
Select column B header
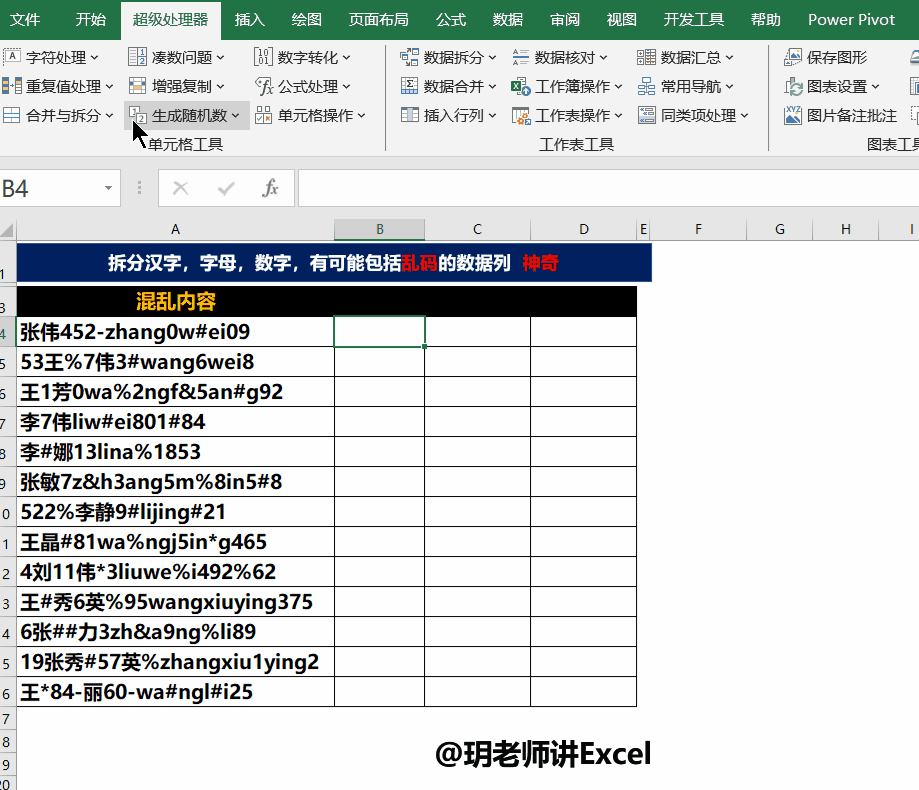point(379,229)
